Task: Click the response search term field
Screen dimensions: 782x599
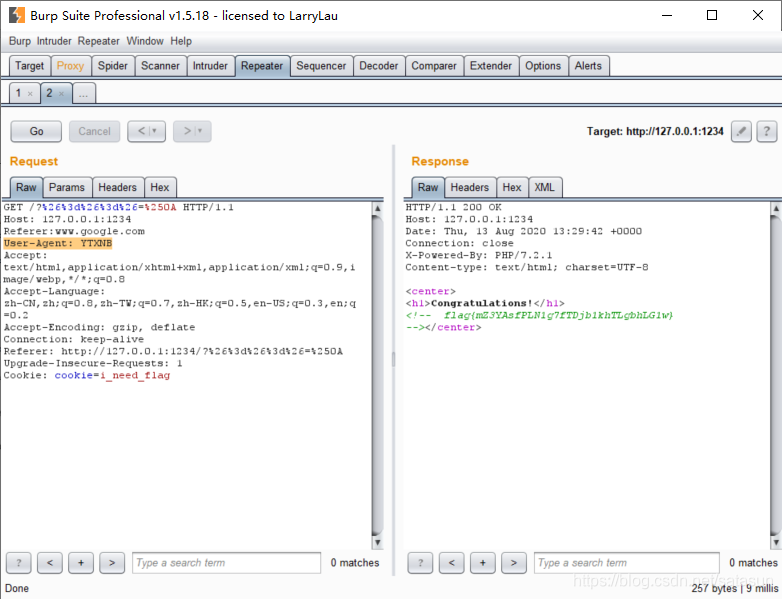Action: [x=626, y=563]
